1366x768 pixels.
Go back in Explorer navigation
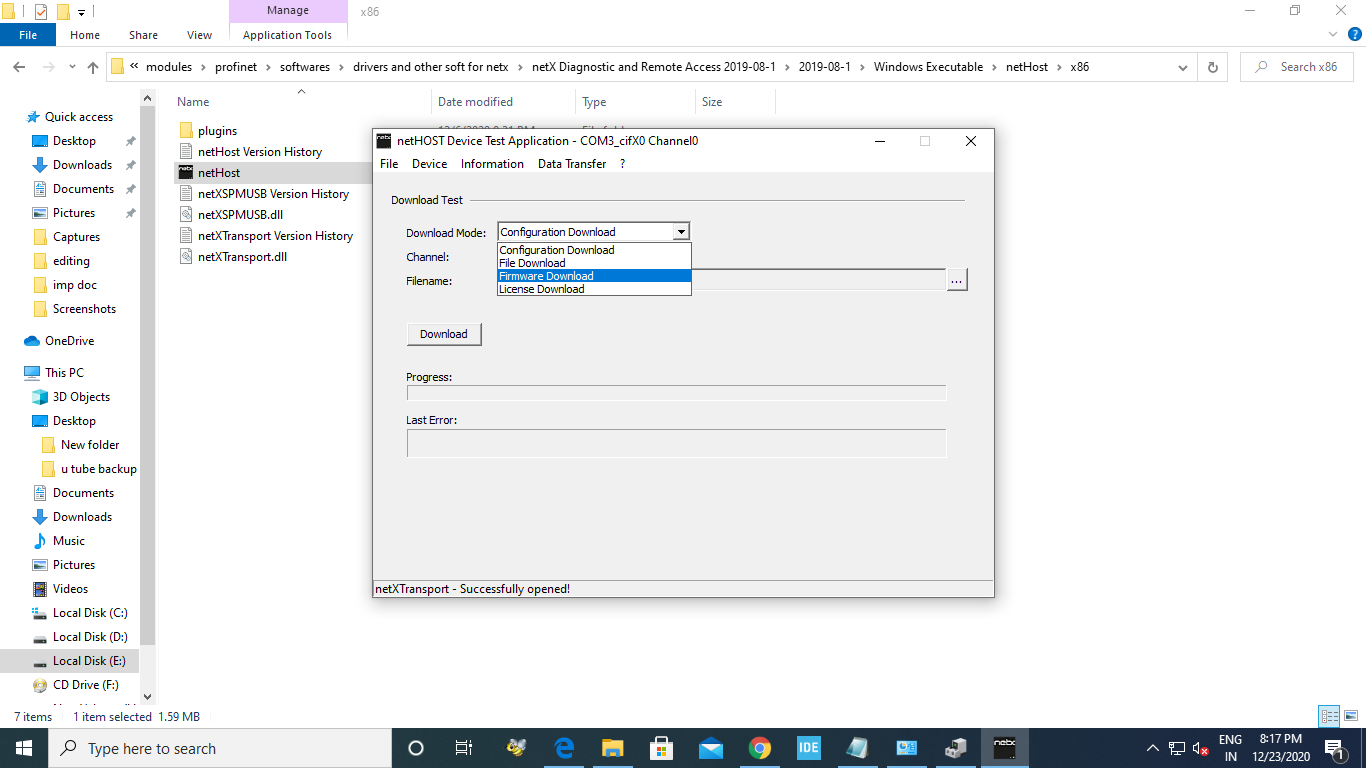[19, 67]
